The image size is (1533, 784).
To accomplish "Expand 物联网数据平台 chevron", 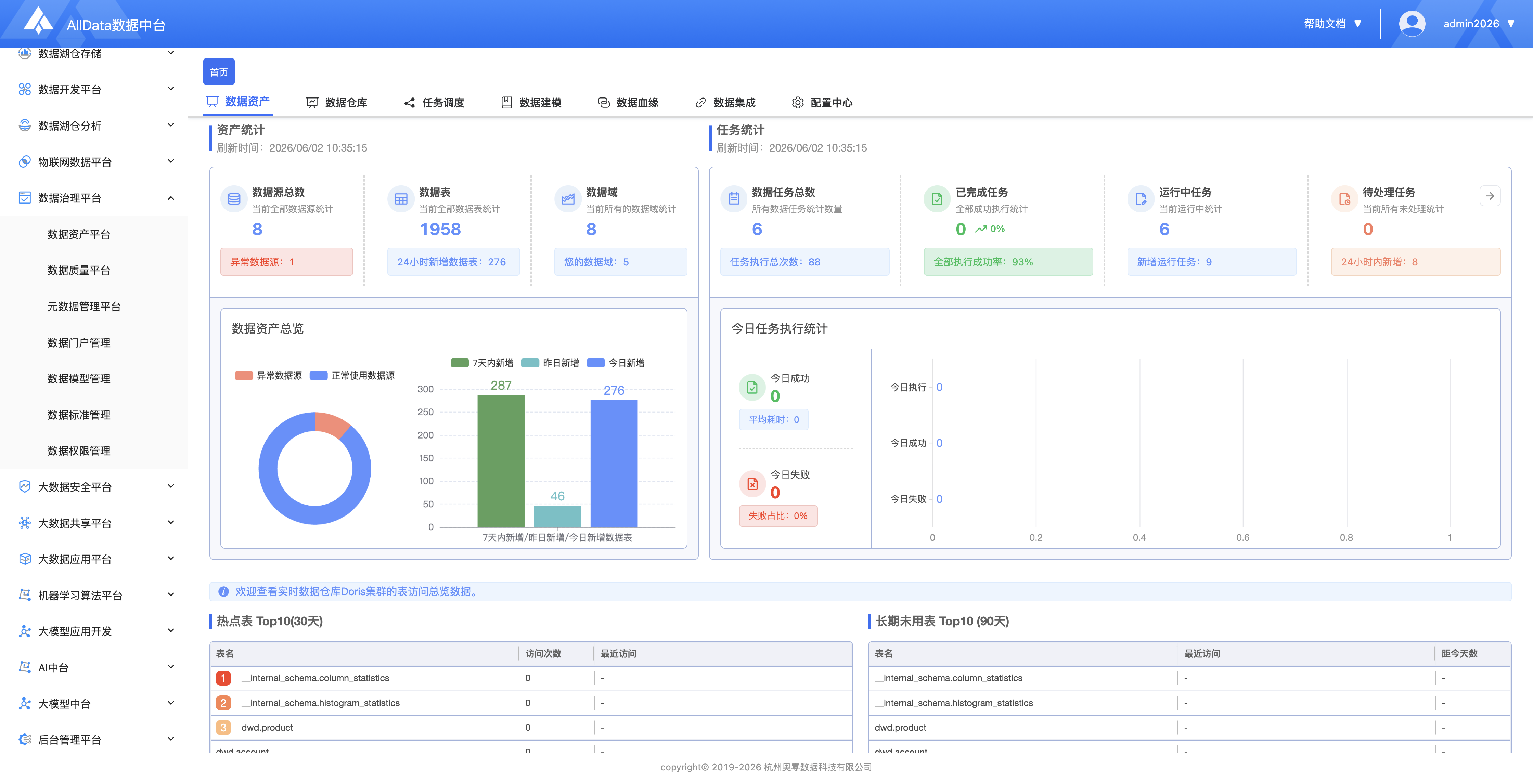I will coord(171,161).
